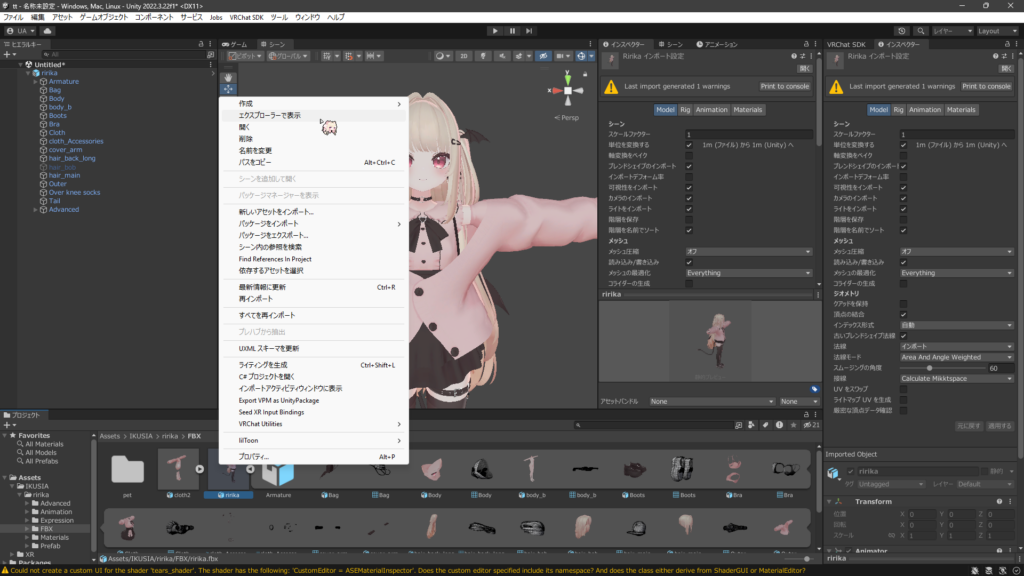The height and width of the screenshot is (576, 1024).
Task: Open the tangents Calculate Mikktspace dropdown
Action: pos(956,379)
